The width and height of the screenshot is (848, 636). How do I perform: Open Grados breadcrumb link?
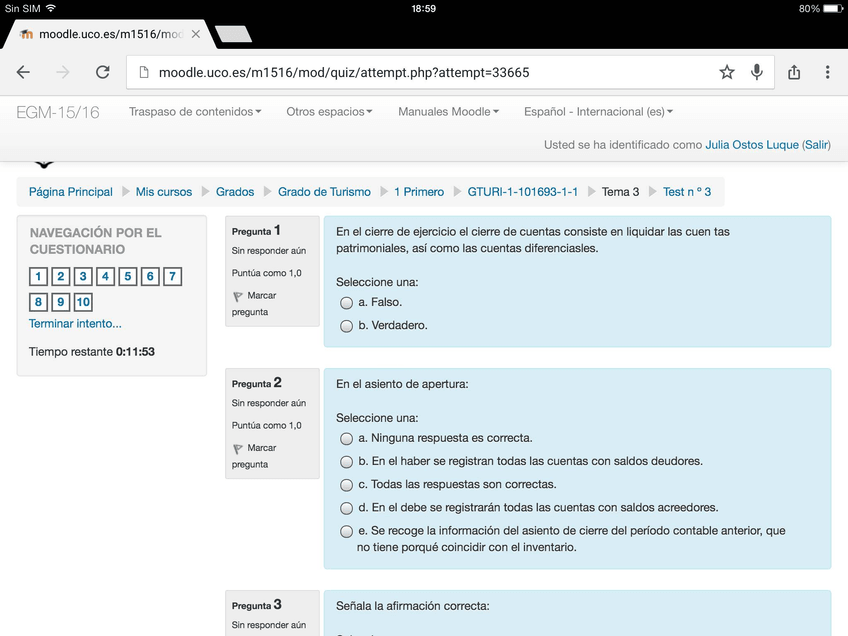click(x=235, y=192)
